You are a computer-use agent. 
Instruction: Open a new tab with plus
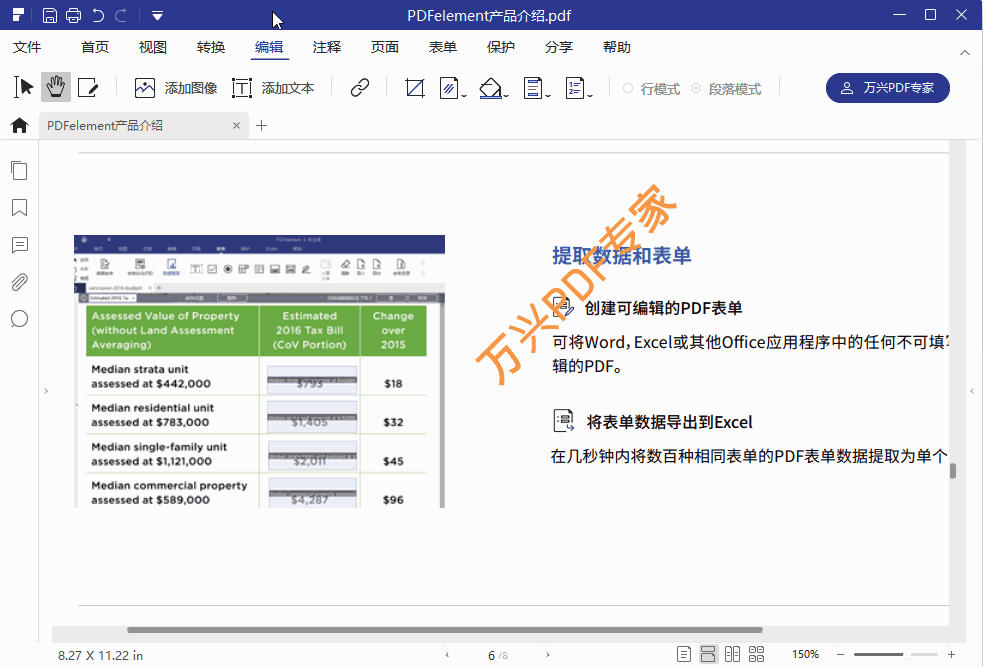(261, 125)
